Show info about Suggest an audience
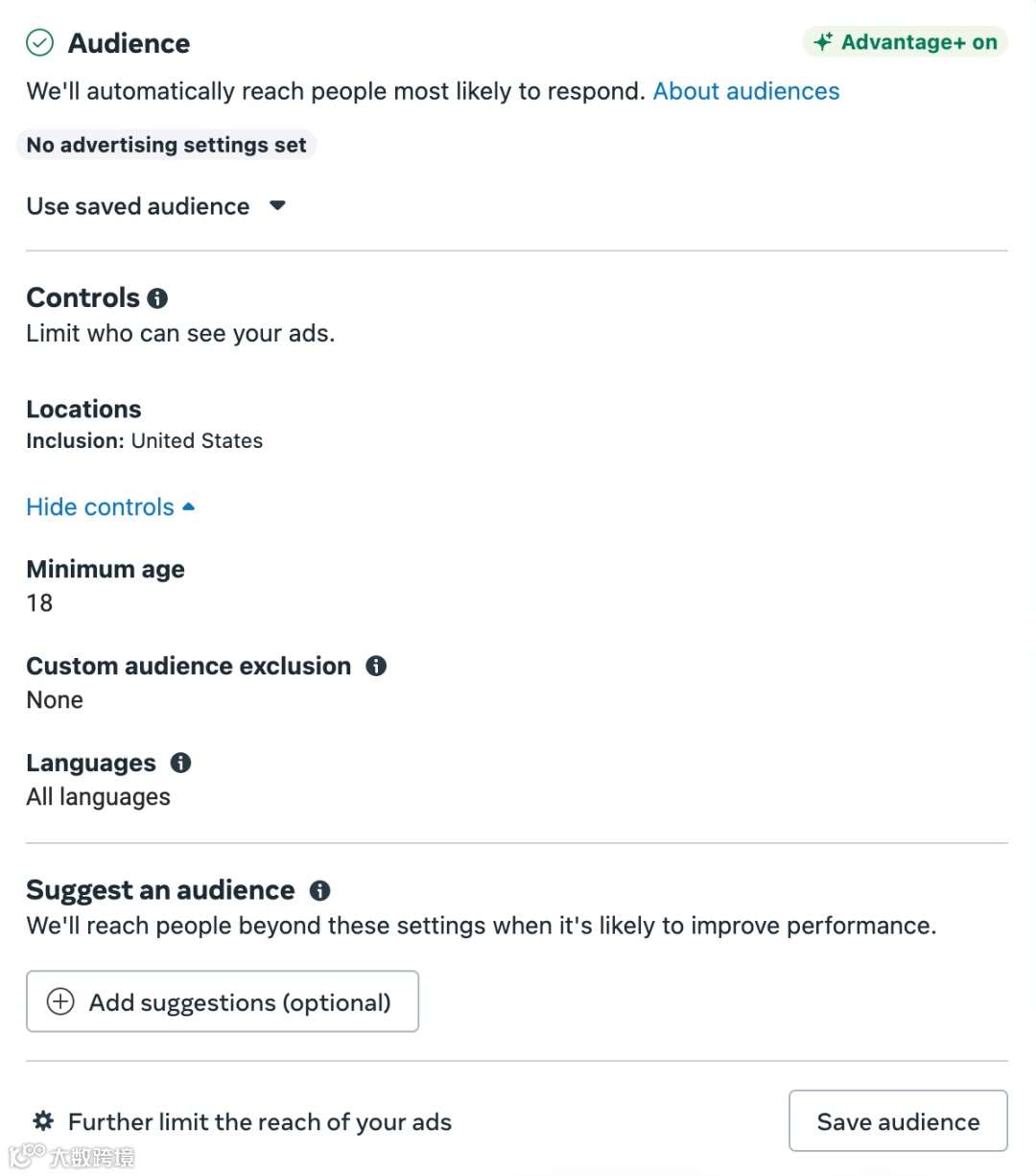This screenshot has width=1036, height=1176. pyautogui.click(x=319, y=891)
